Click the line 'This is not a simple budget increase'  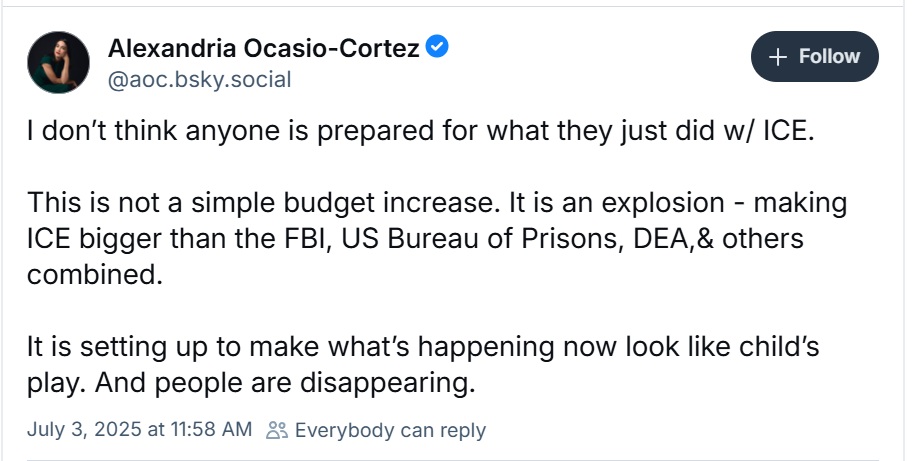(x=437, y=203)
